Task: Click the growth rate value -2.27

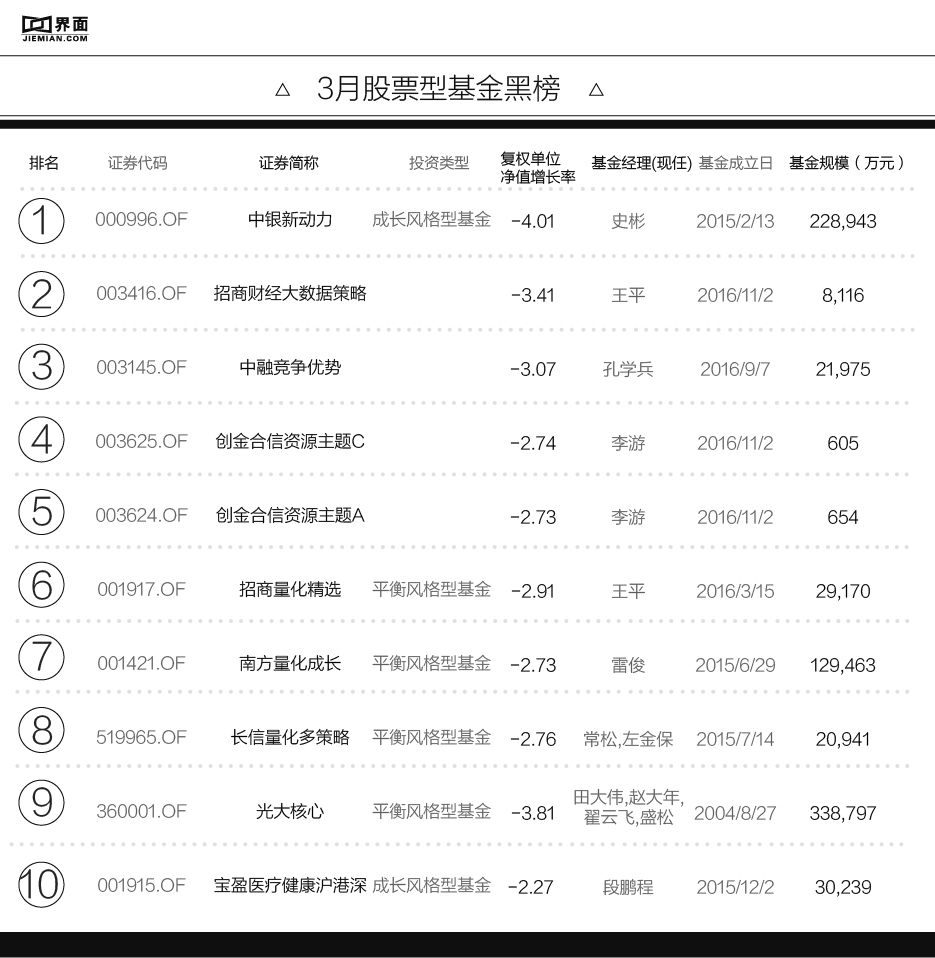Action: pos(530,887)
